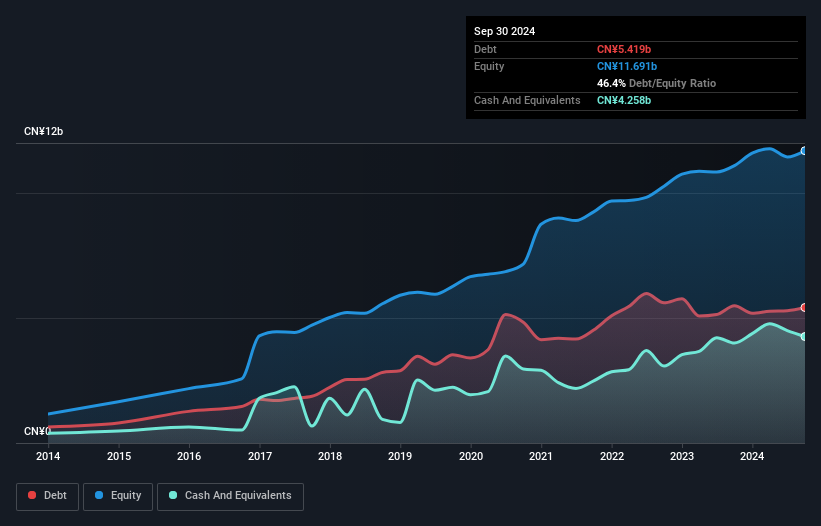Toggle the Equity series legend button
The width and height of the screenshot is (821, 526).
118,496
